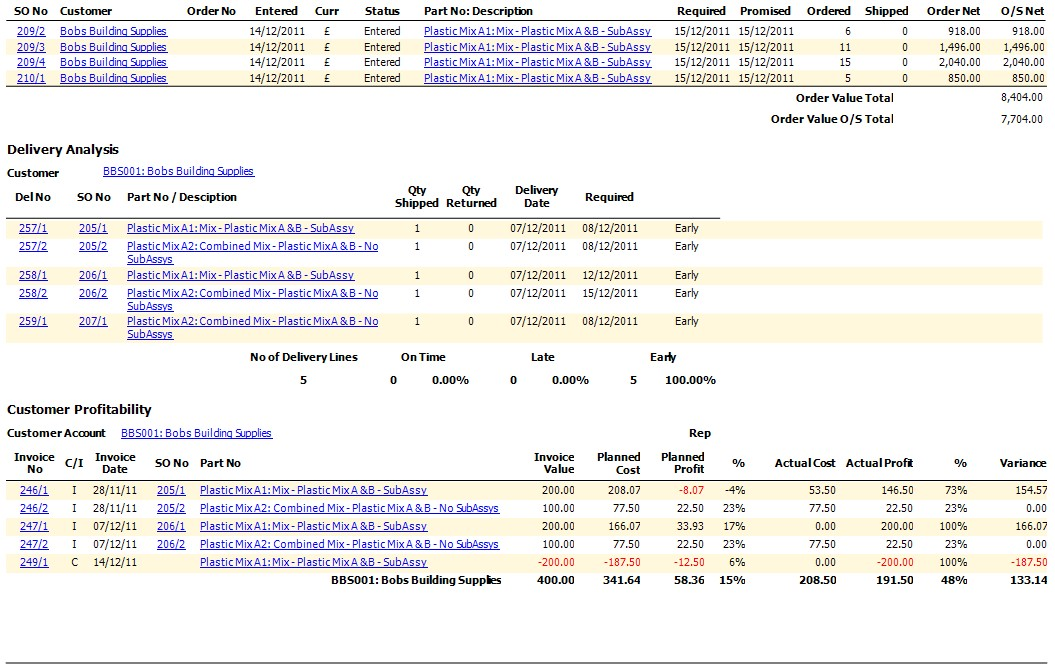Open delivery note 258/1
This screenshot has height=671, width=1055.
click(33, 275)
